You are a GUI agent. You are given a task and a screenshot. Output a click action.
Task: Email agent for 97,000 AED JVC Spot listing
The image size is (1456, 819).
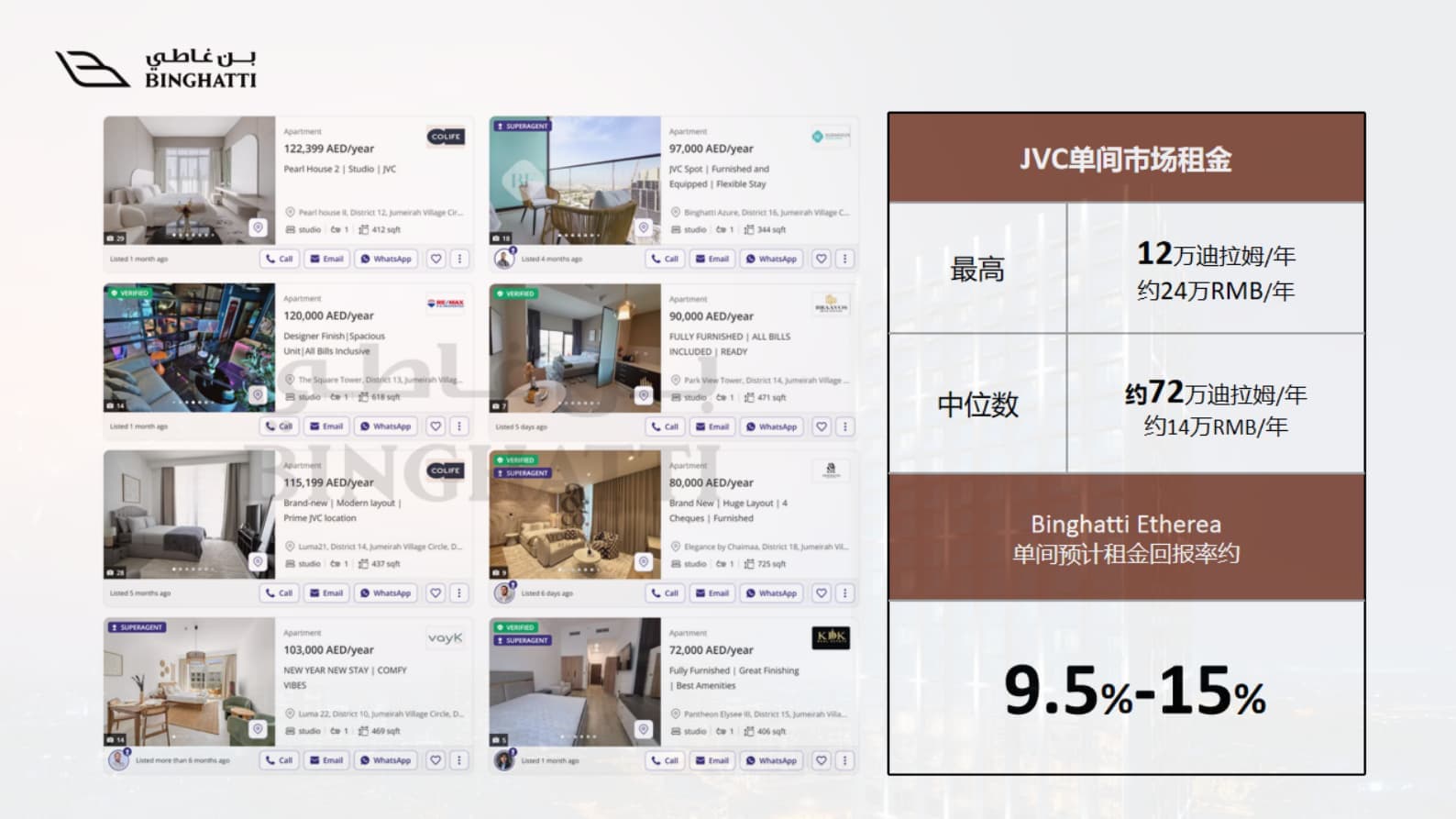pos(711,259)
